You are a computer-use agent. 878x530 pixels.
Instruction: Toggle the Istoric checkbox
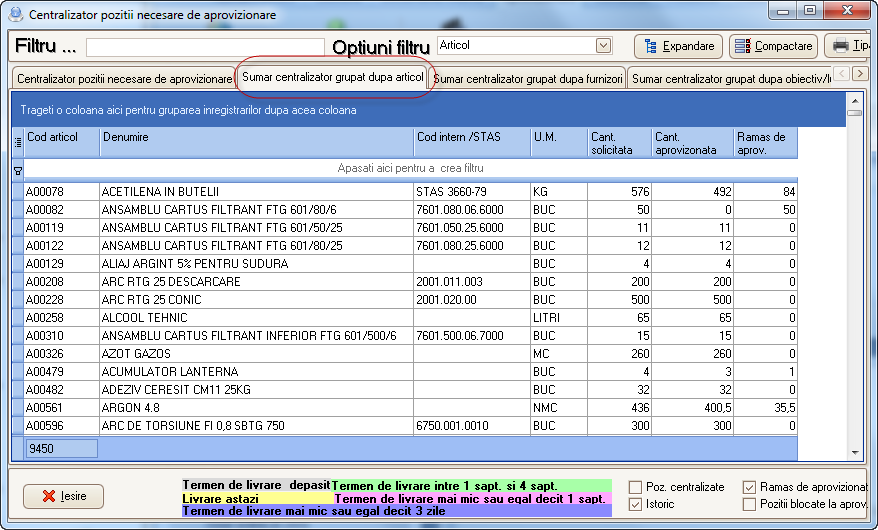tap(635, 504)
